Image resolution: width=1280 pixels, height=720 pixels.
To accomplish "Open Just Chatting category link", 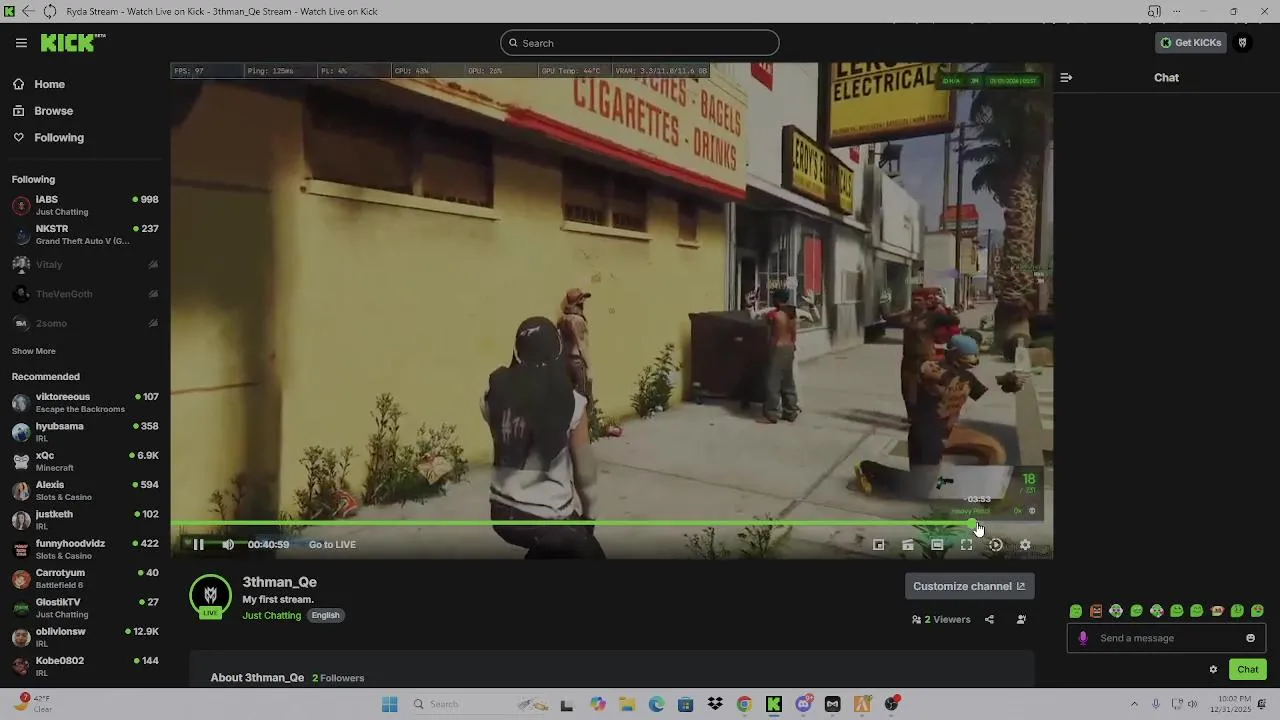I will [x=271, y=616].
